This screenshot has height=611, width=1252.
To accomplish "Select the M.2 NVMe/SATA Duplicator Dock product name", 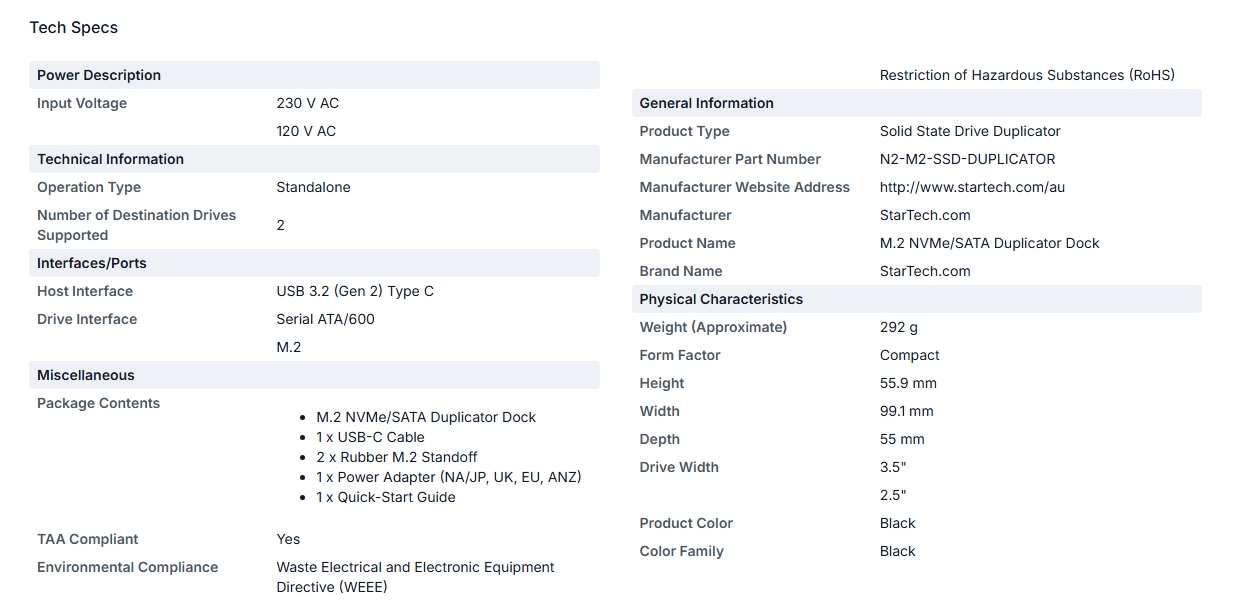I will tap(989, 243).
